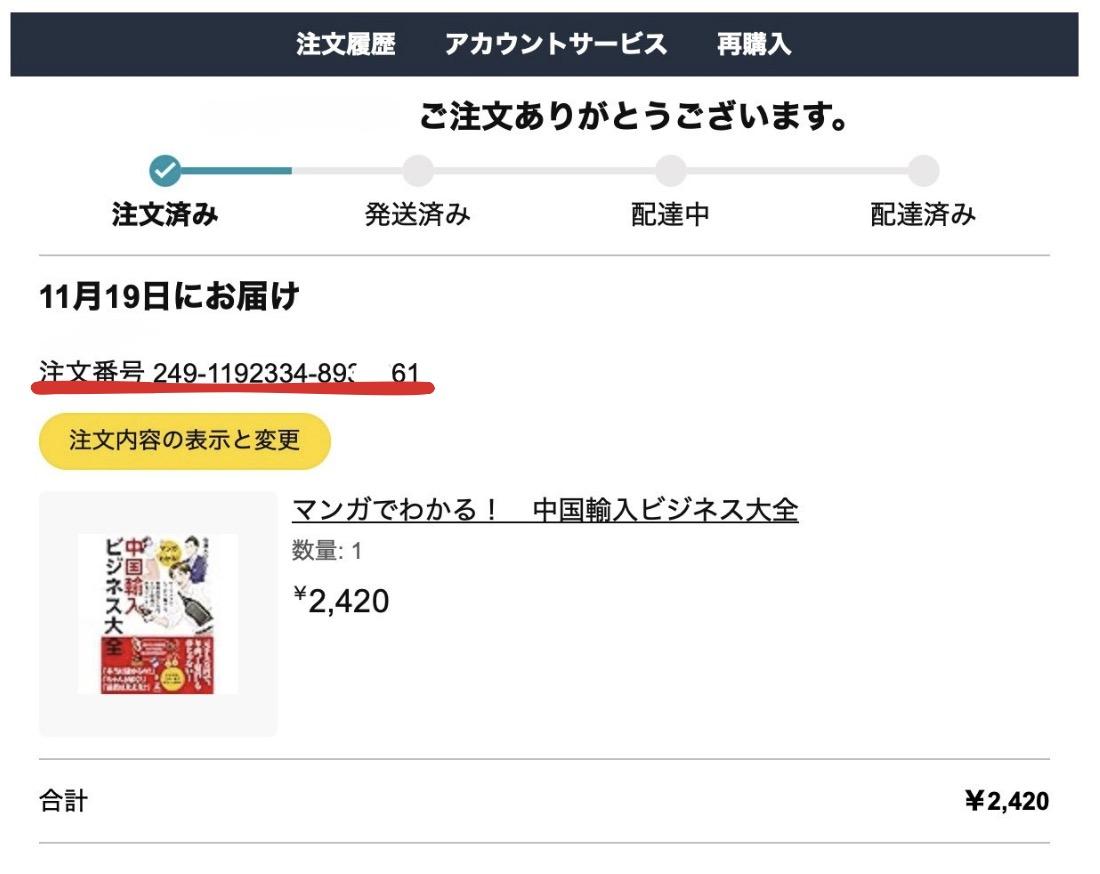Click the gray step circle above 配達中

click(670, 171)
